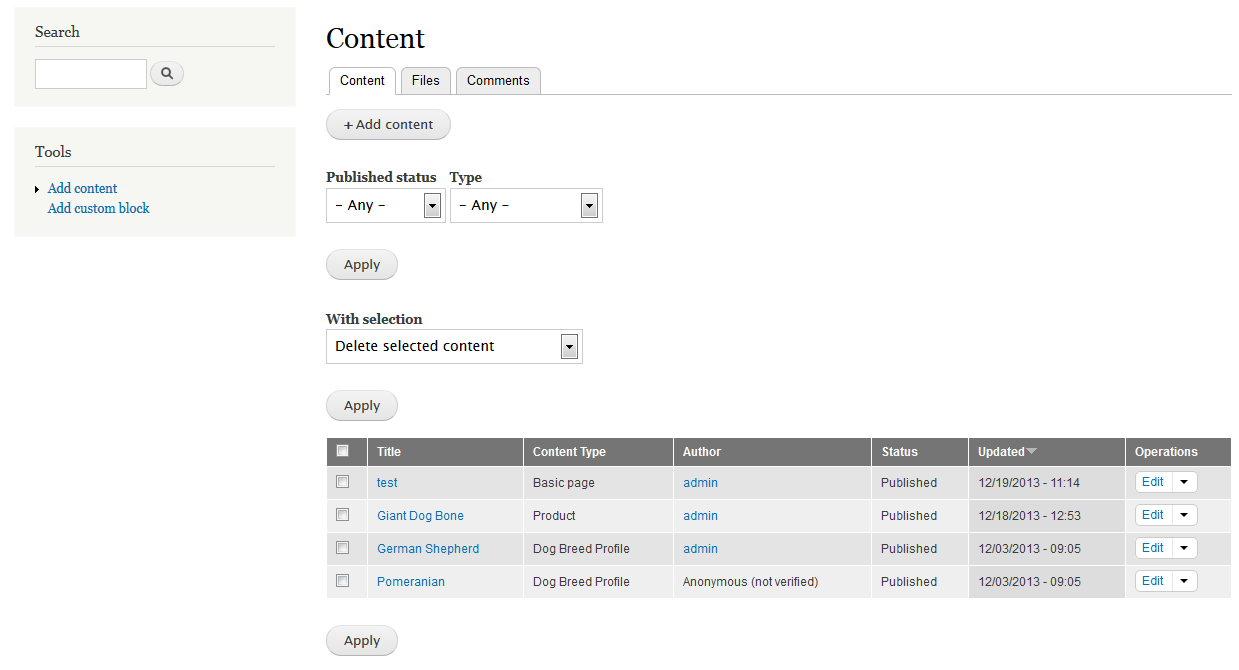1239x670 pixels.
Task: Click the Add content button
Action: click(388, 125)
